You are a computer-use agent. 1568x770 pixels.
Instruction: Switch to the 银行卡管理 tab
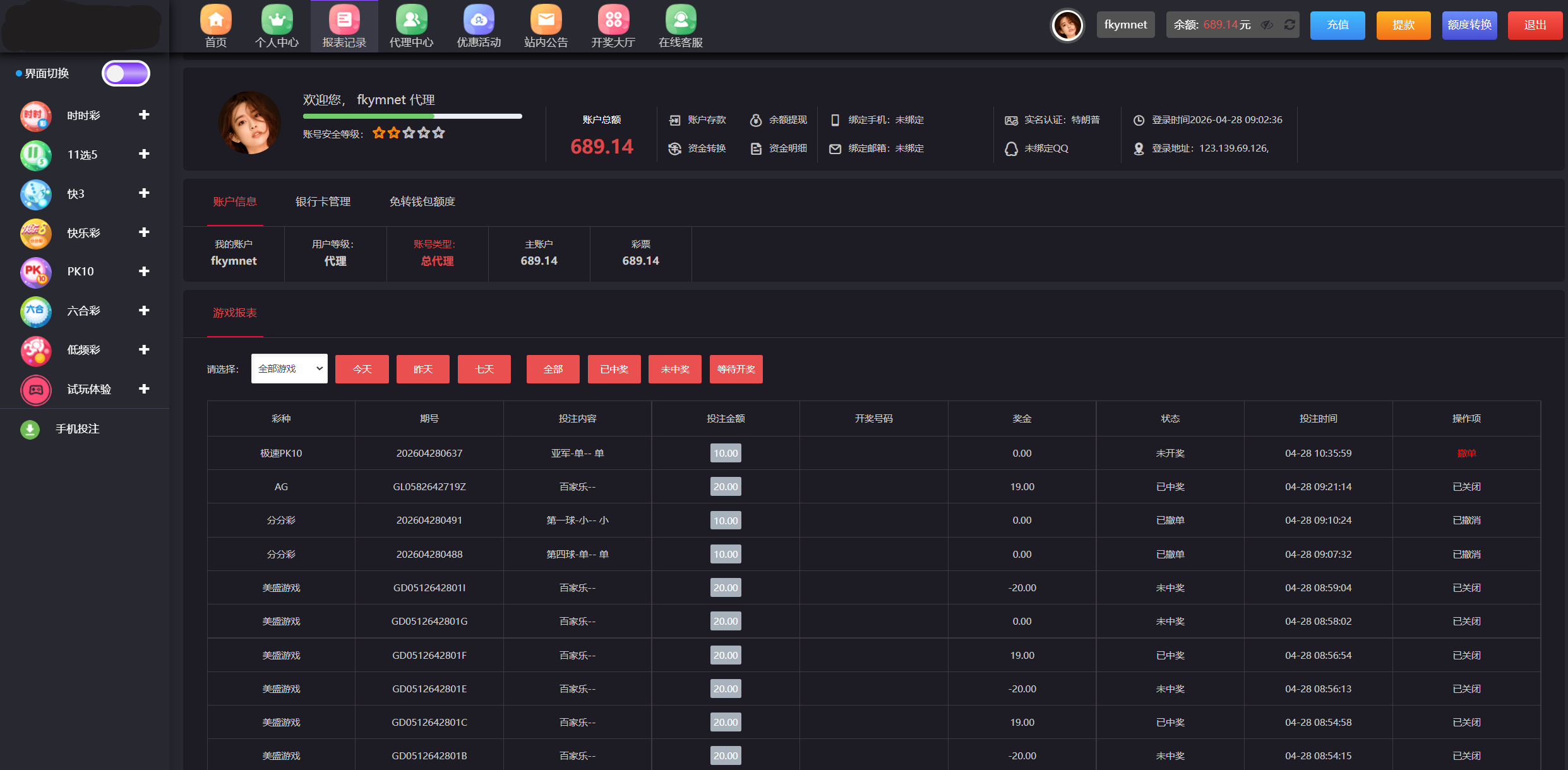click(323, 202)
